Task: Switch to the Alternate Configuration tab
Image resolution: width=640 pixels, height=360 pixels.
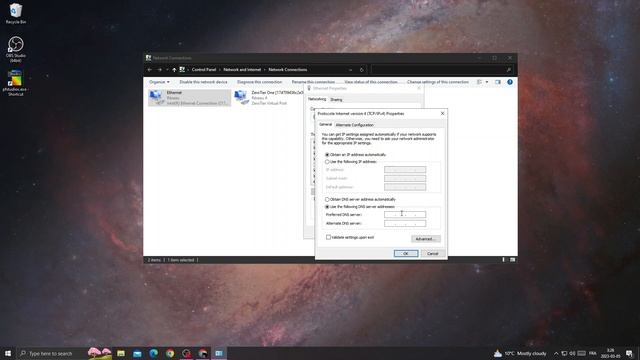Action: click(354, 125)
